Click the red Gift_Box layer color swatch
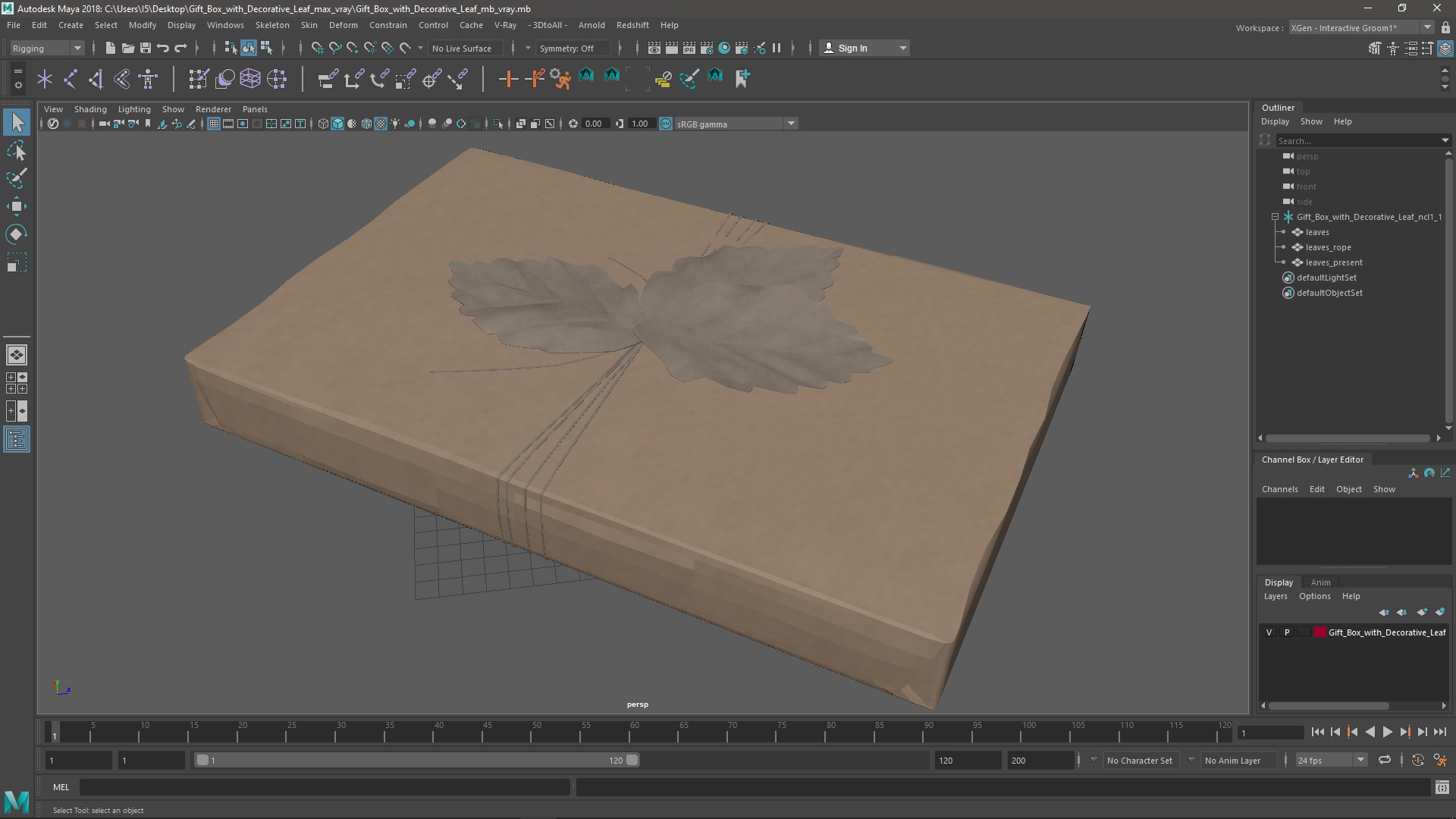This screenshot has height=819, width=1456. pyautogui.click(x=1319, y=632)
